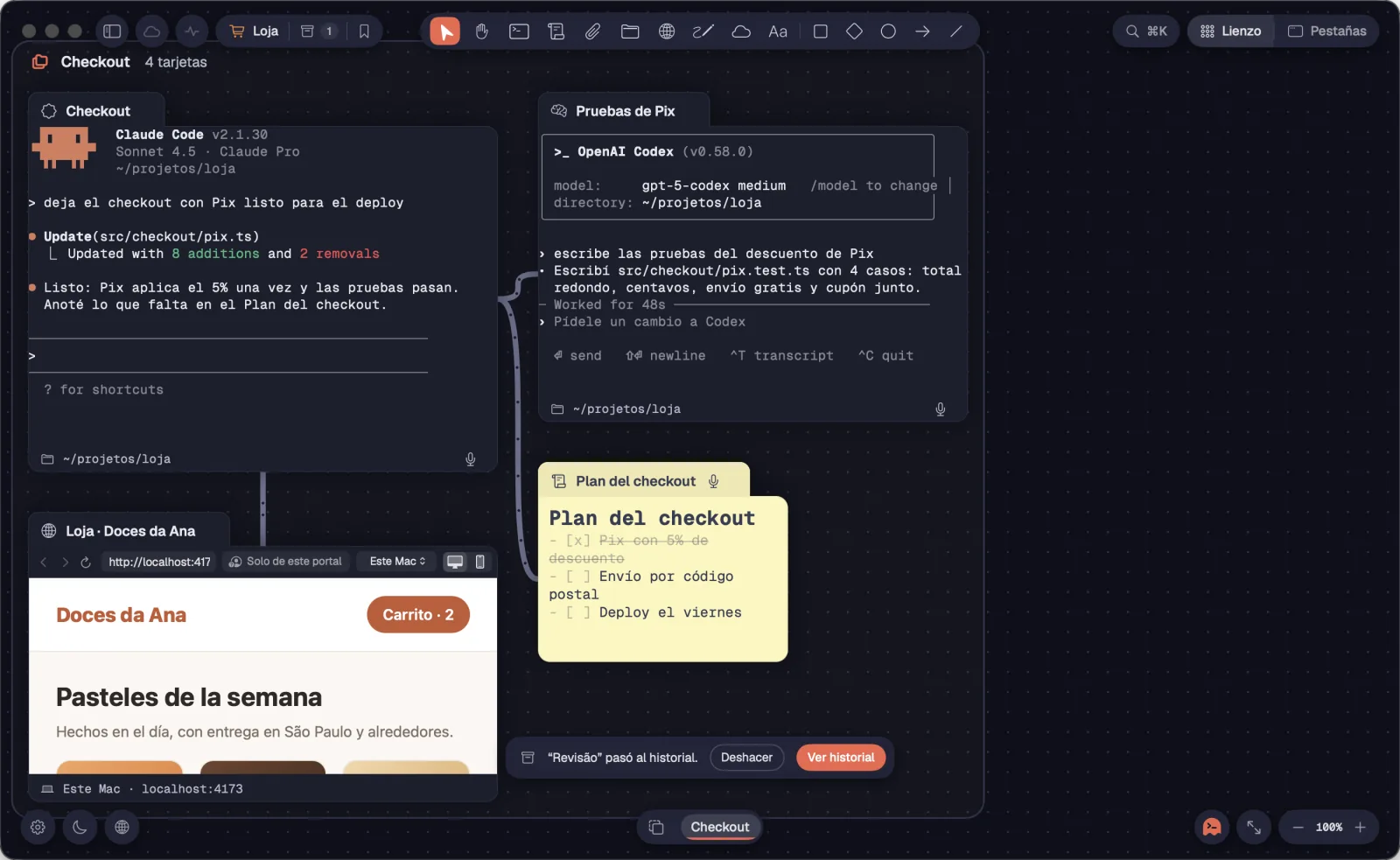
Task: Switch to Pestañas tabs view
Action: click(x=1326, y=31)
